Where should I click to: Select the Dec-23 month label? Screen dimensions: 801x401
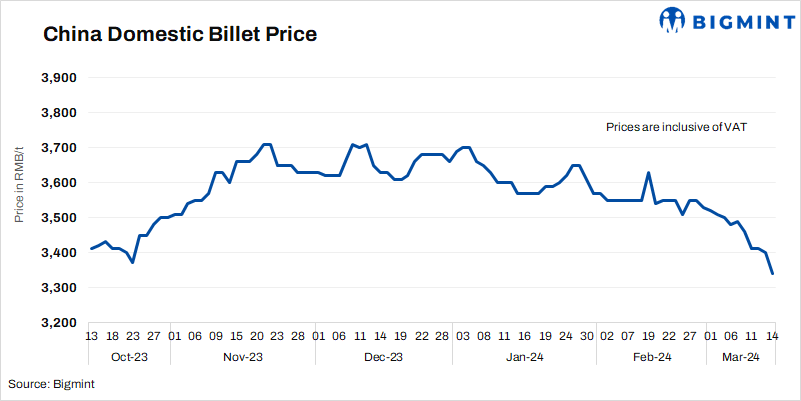coord(383,356)
